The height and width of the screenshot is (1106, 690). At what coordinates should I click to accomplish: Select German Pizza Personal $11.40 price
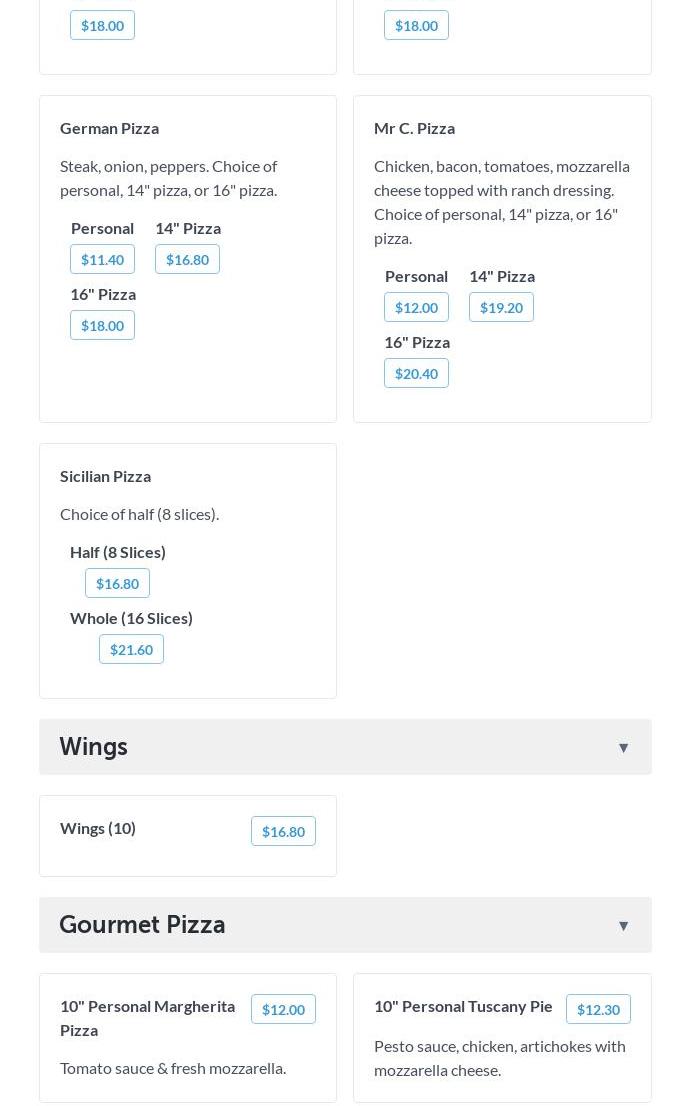tap(102, 260)
